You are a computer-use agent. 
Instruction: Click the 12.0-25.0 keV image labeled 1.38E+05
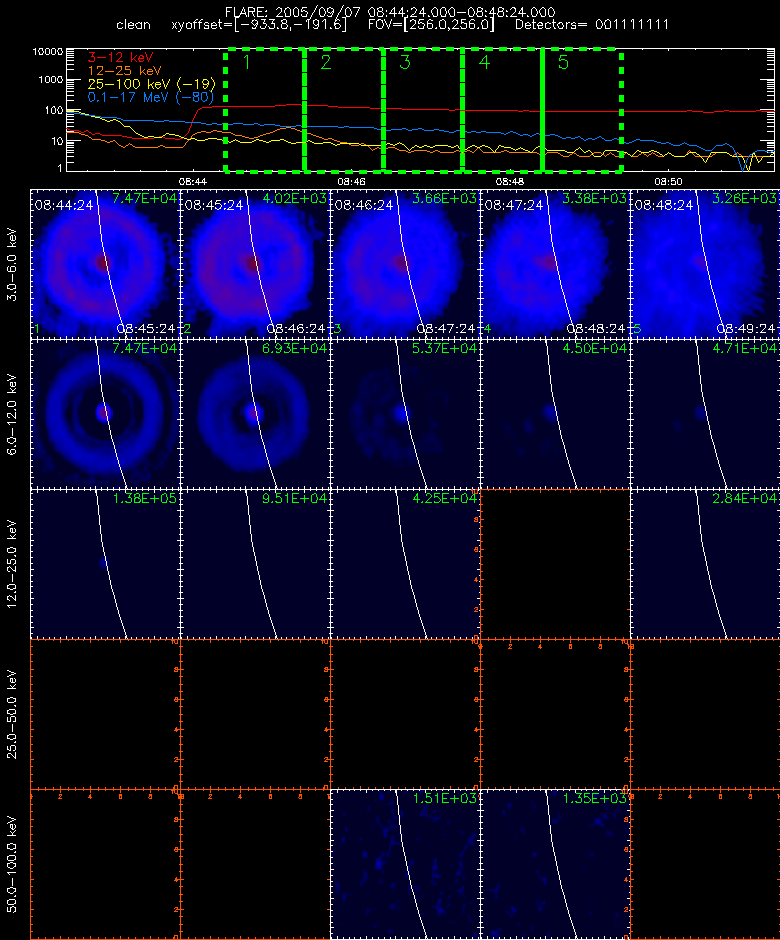[105, 564]
